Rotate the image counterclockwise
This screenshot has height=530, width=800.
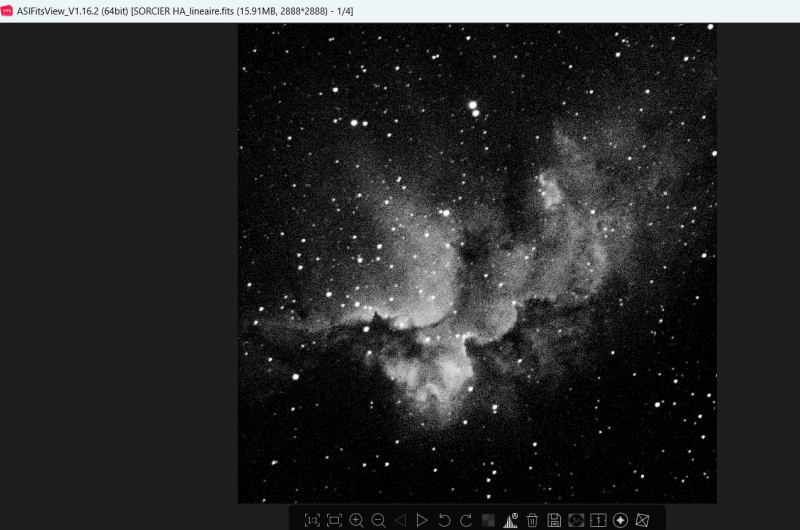[x=444, y=520]
